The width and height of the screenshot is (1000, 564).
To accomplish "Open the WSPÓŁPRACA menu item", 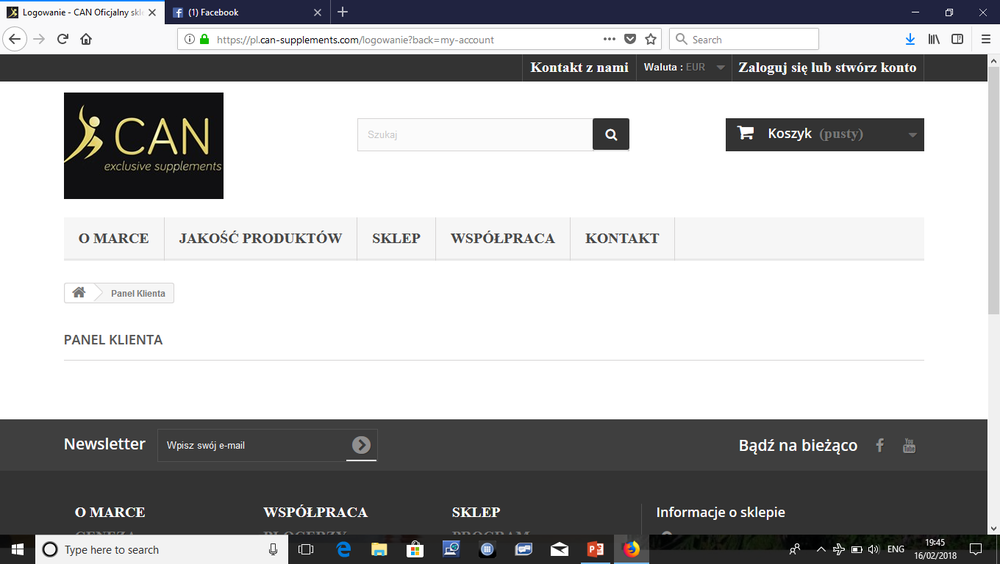I will (x=503, y=238).
